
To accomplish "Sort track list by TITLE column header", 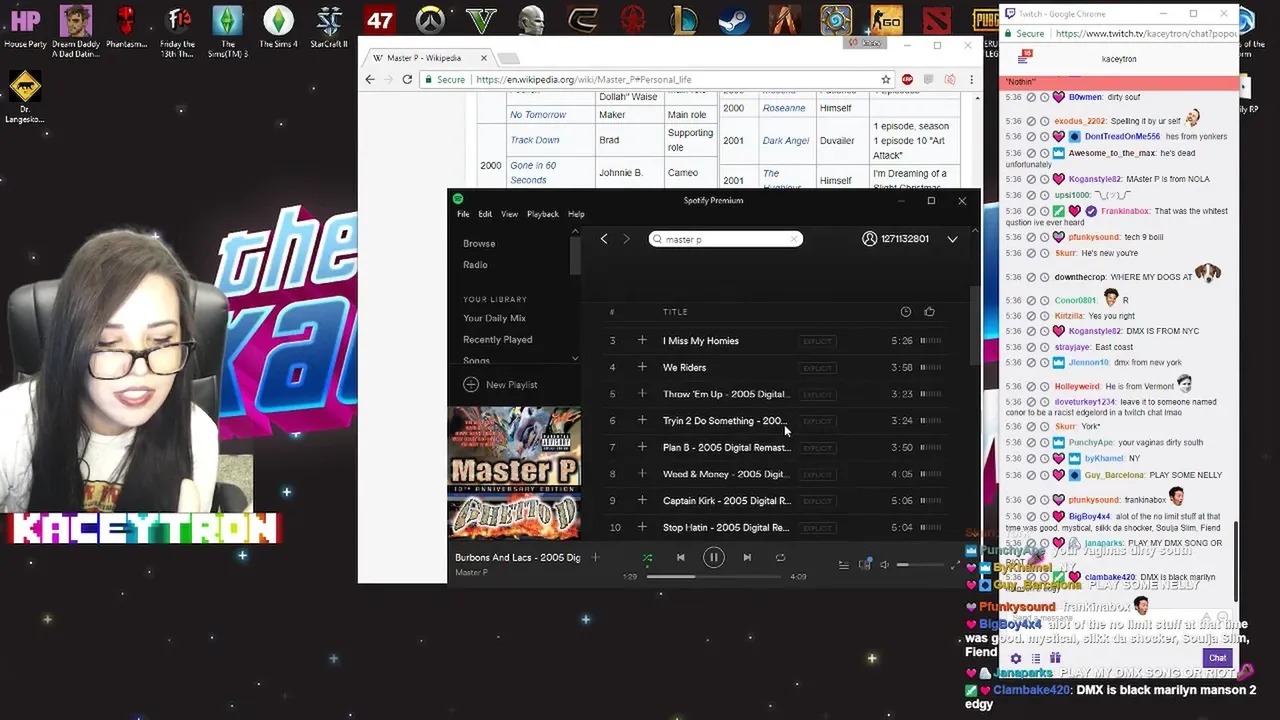I will [x=675, y=312].
